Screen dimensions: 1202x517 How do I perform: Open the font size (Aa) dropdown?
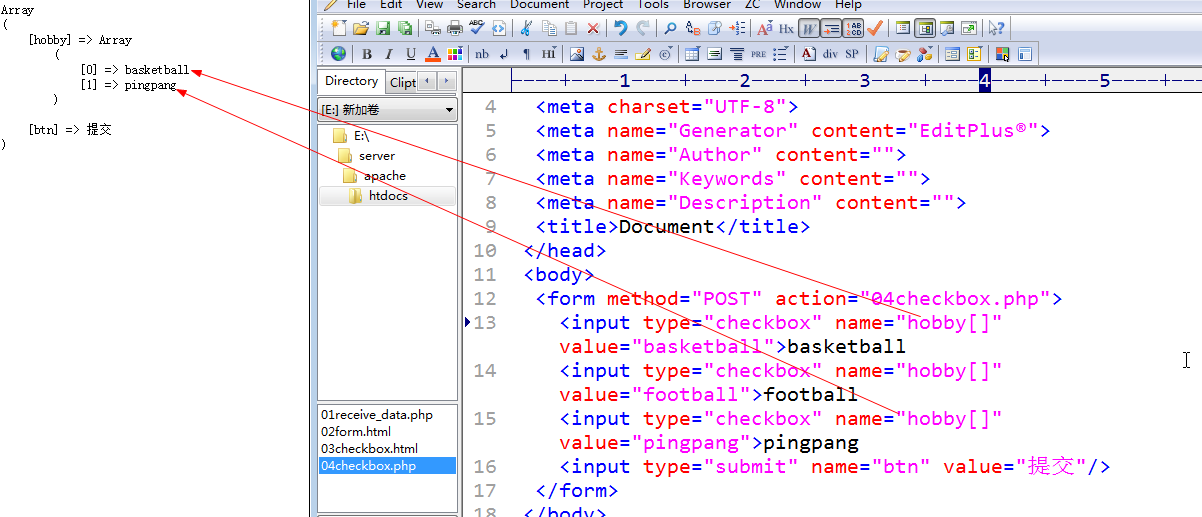point(765,28)
